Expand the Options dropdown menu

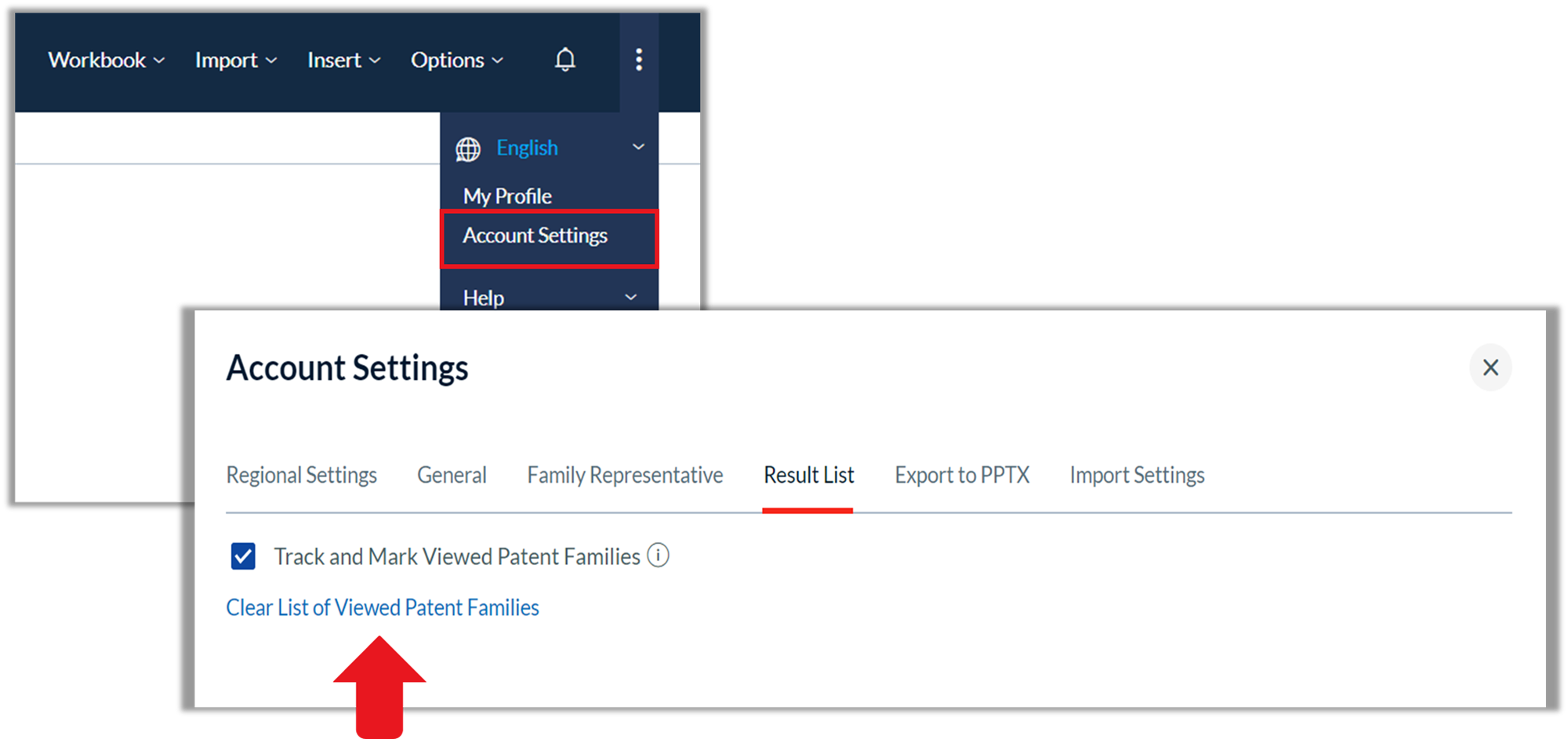pos(457,60)
